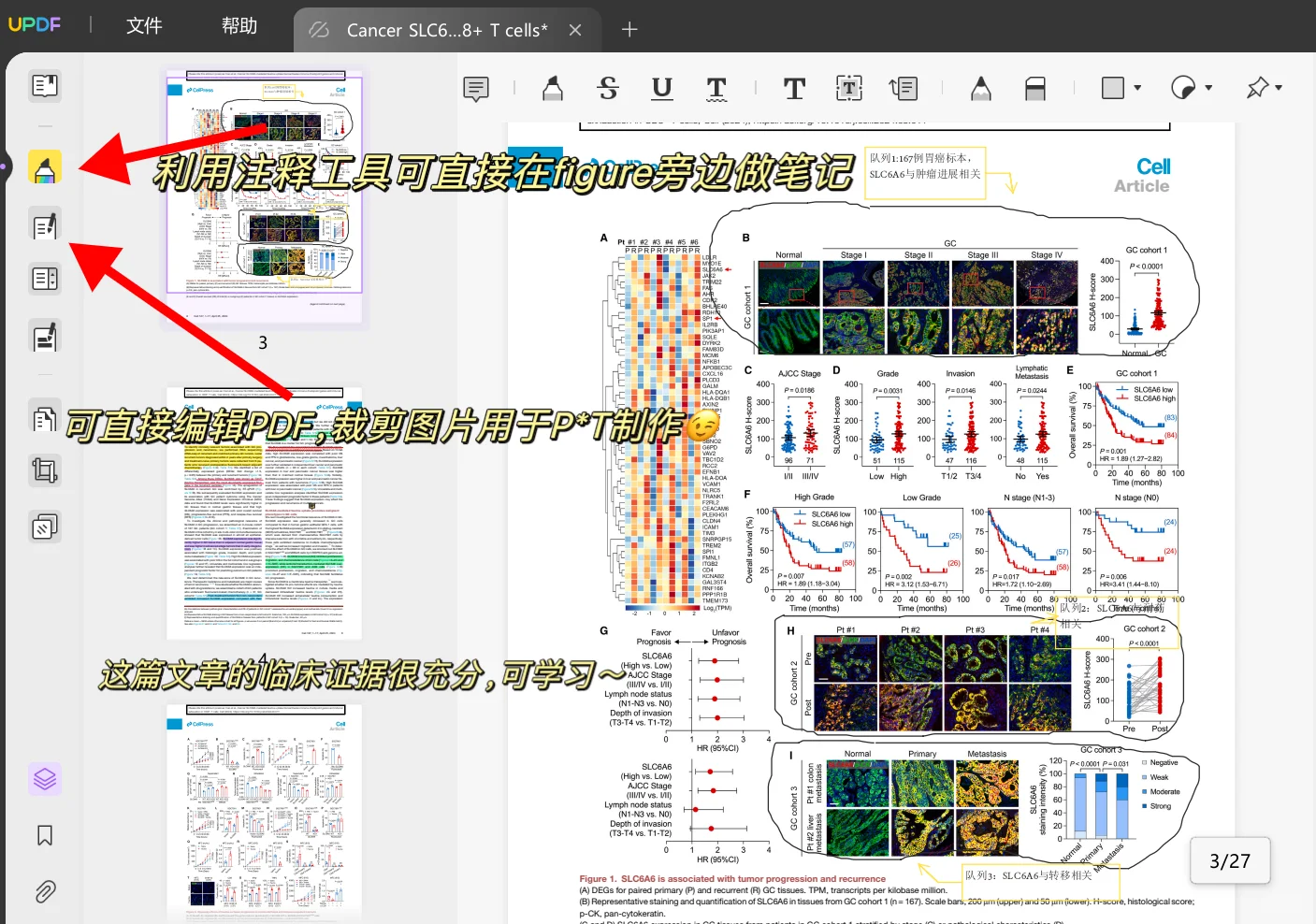Click the Figure 1 caption title text
Viewport: 1316px width, 924px height.
[x=732, y=879]
